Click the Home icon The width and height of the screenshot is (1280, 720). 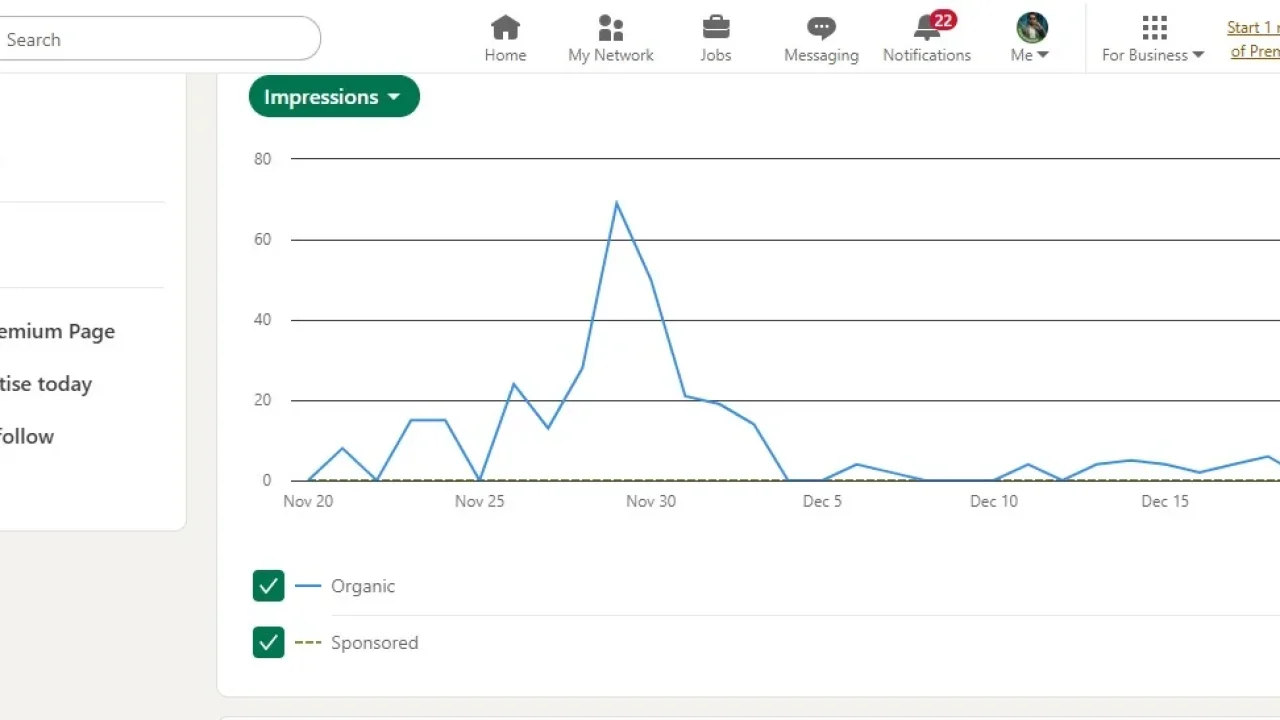(505, 28)
